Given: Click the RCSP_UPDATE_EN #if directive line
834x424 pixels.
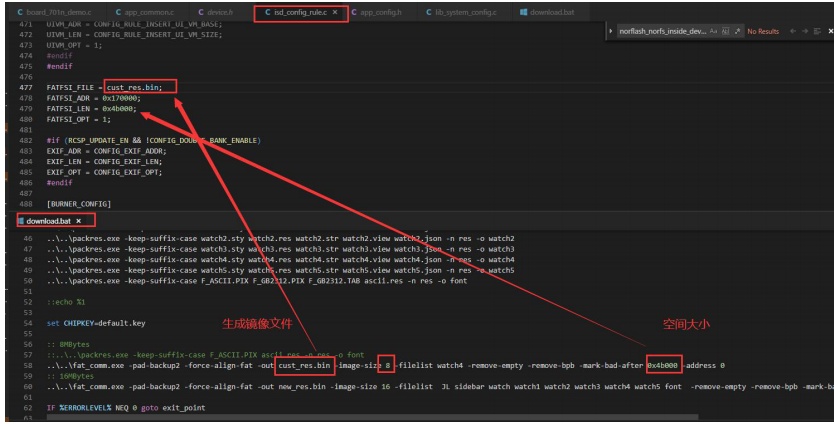Looking at the screenshot, I should [x=154, y=140].
